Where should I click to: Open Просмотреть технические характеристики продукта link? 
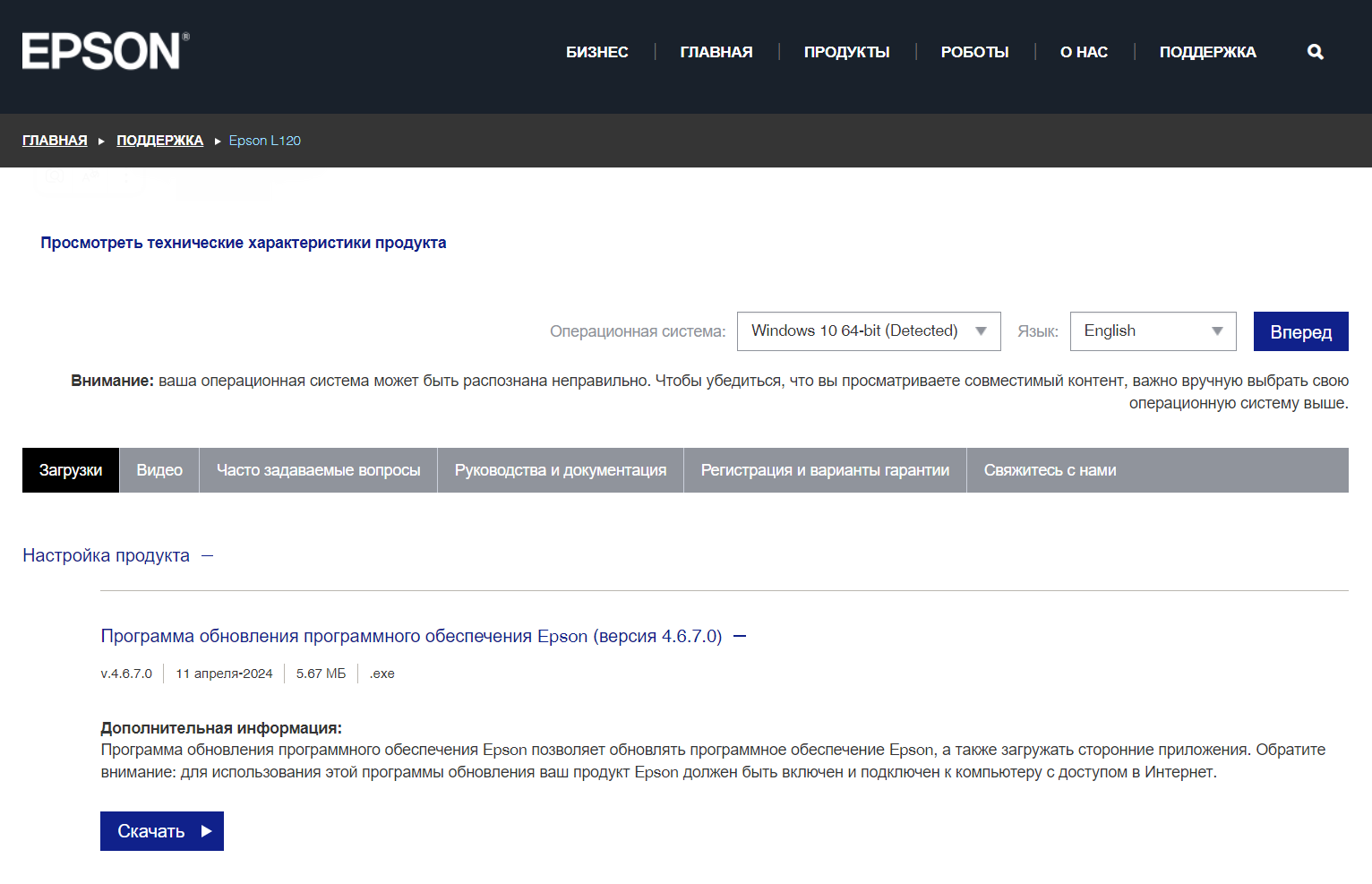(x=243, y=243)
